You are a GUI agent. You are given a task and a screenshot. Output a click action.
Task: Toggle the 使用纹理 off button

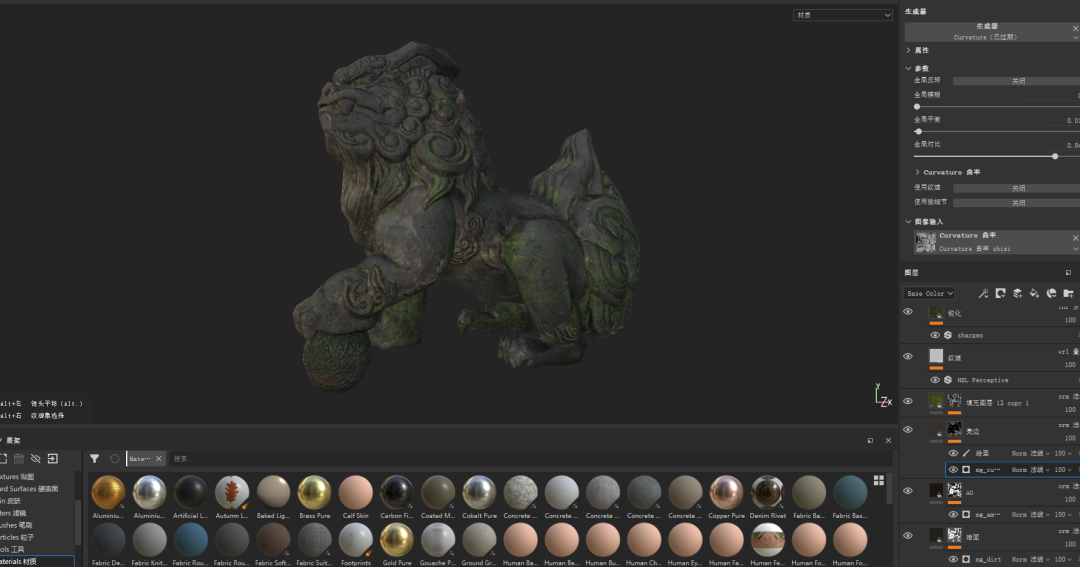click(1017, 188)
